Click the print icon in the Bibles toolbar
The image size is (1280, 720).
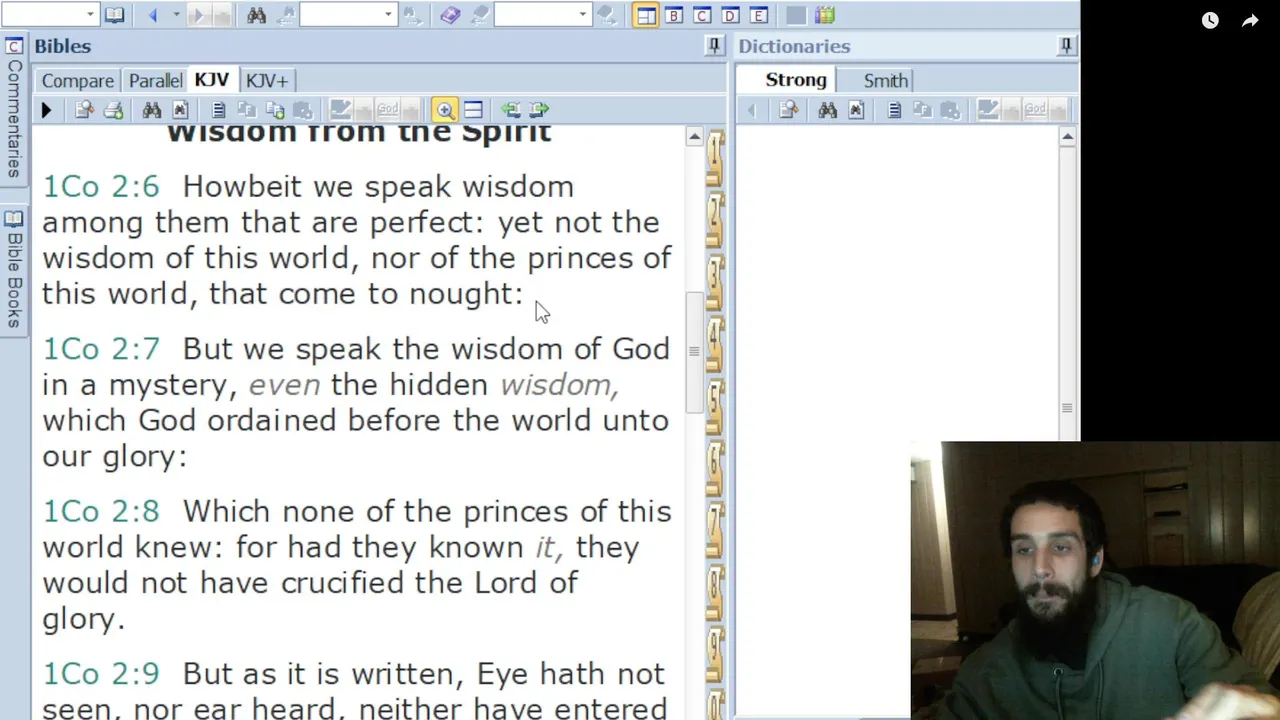click(x=113, y=110)
